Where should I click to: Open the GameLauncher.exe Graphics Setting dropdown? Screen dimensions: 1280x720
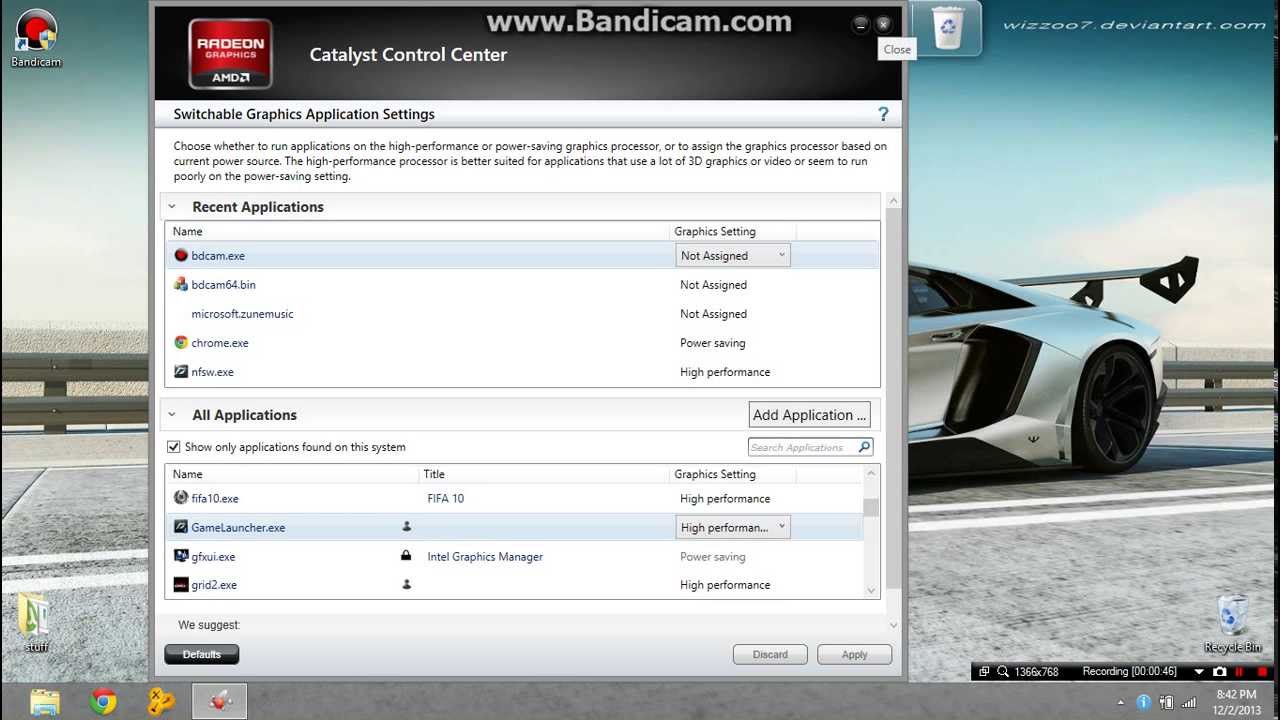733,527
